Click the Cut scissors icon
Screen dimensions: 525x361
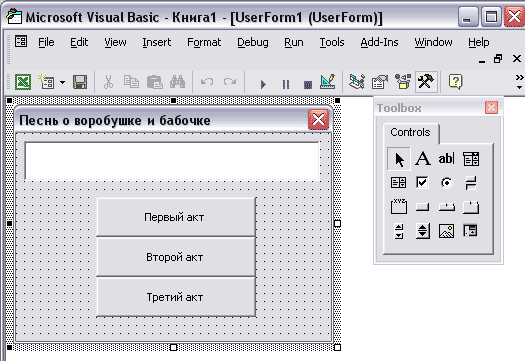click(108, 82)
